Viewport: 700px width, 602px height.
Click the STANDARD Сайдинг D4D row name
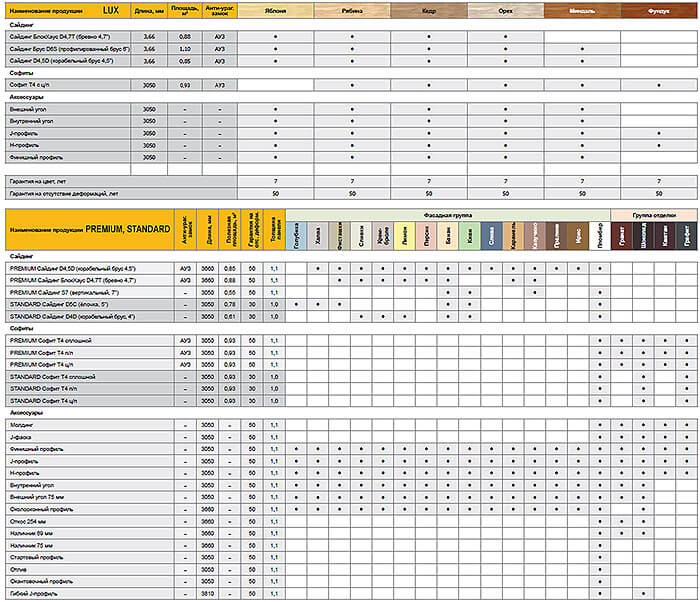tap(72, 317)
